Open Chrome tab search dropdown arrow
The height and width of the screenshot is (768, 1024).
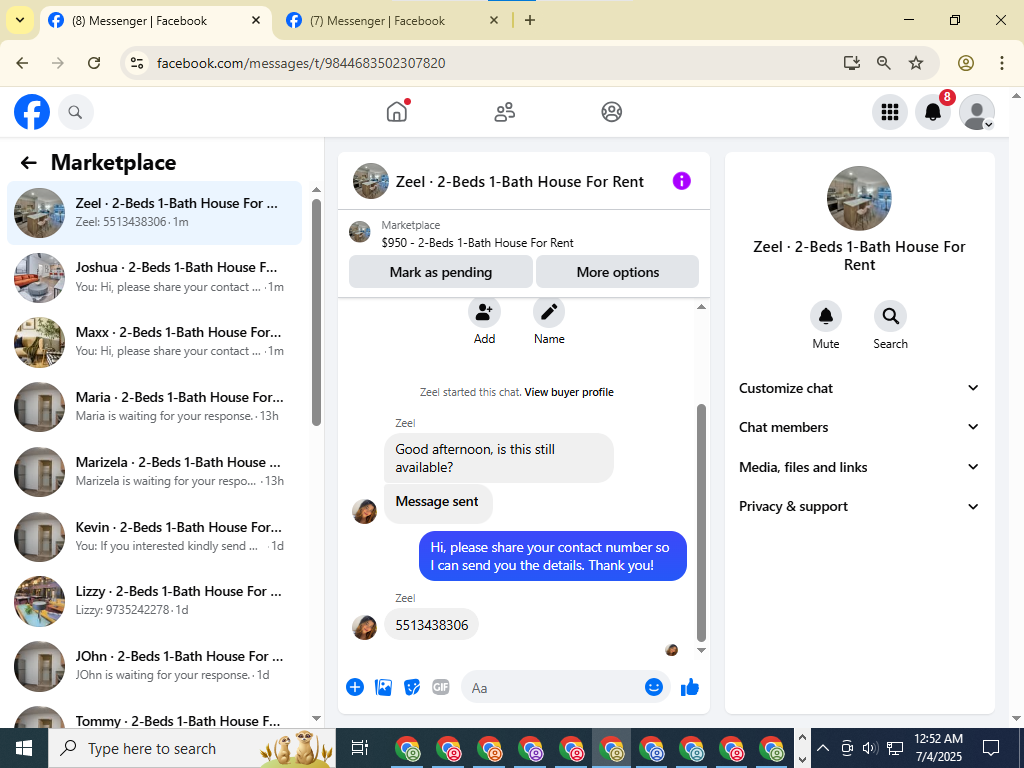pos(20,20)
